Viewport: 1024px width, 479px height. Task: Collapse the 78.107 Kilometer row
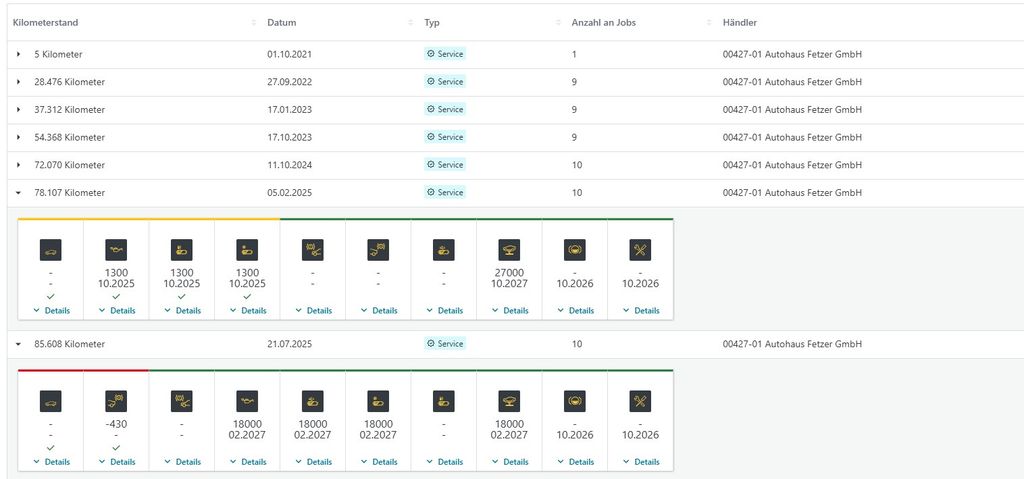point(18,193)
